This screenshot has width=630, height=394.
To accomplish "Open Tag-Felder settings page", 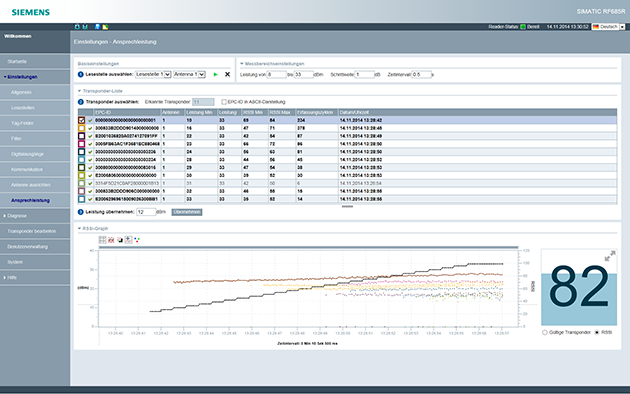I will click(22, 124).
